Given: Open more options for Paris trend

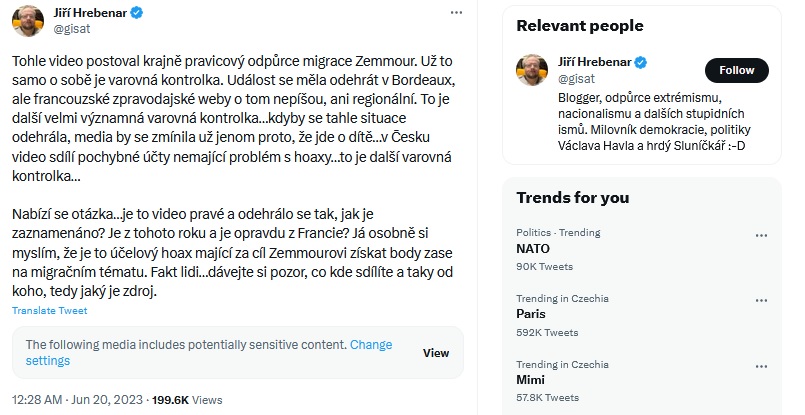Looking at the screenshot, I should (x=761, y=300).
